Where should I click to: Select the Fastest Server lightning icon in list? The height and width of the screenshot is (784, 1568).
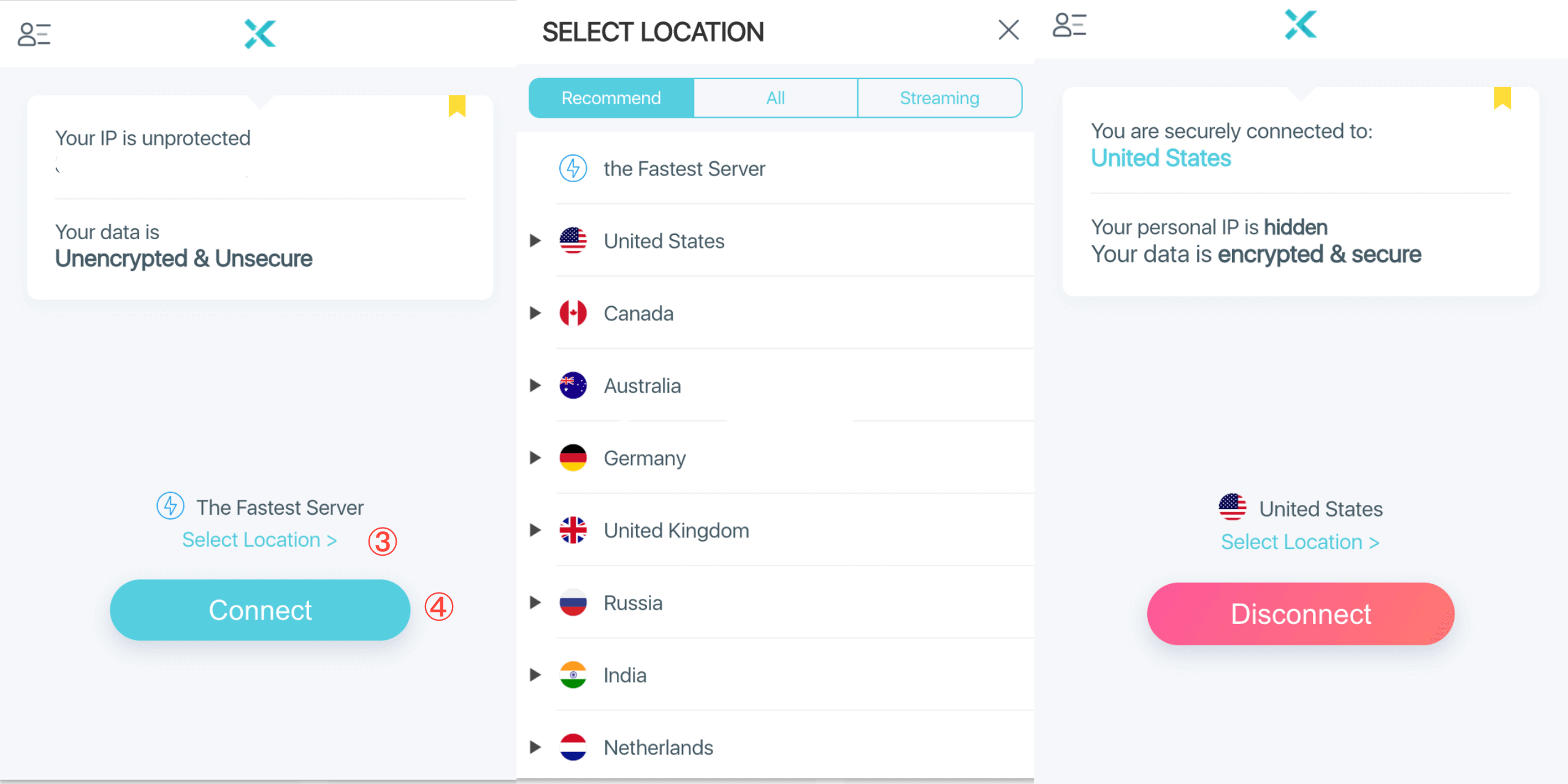click(573, 168)
